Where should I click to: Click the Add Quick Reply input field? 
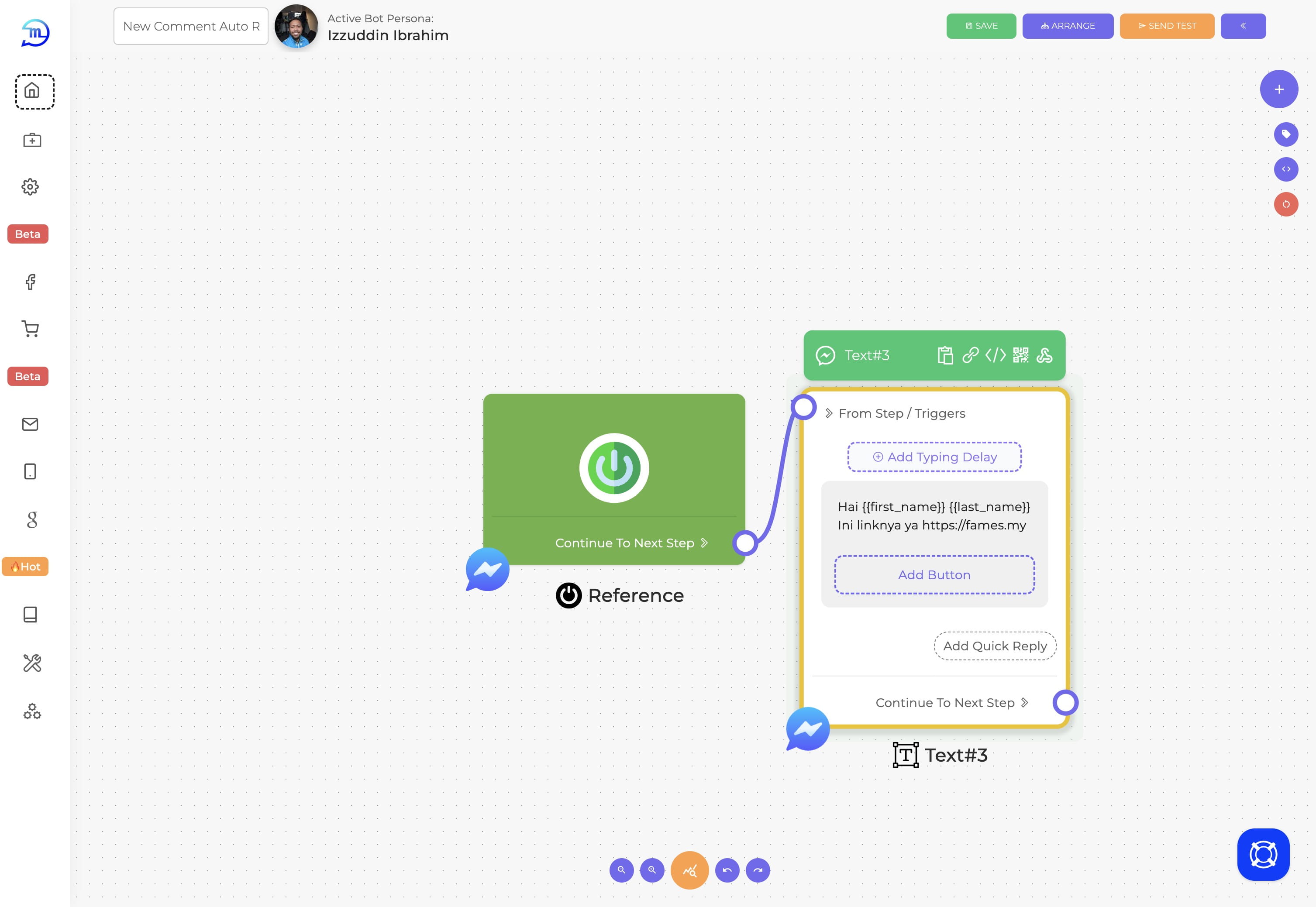(x=994, y=646)
